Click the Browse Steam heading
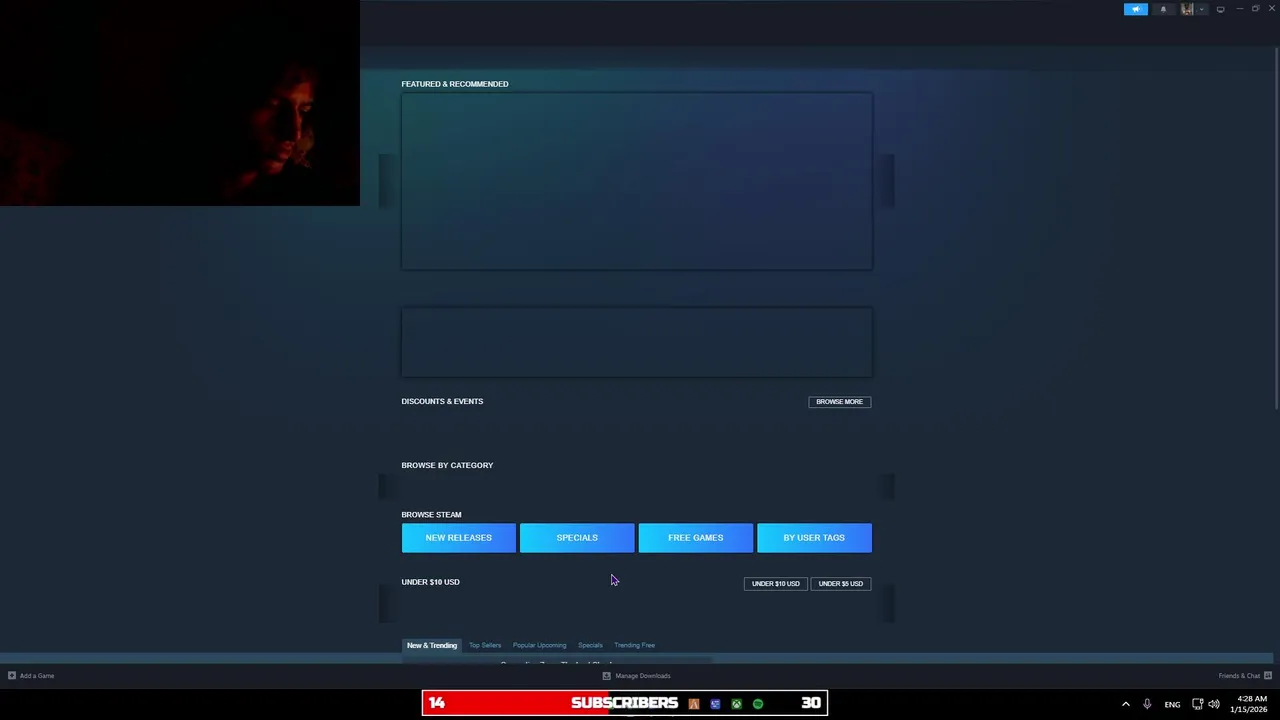This screenshot has width=1280, height=720. tap(431, 514)
